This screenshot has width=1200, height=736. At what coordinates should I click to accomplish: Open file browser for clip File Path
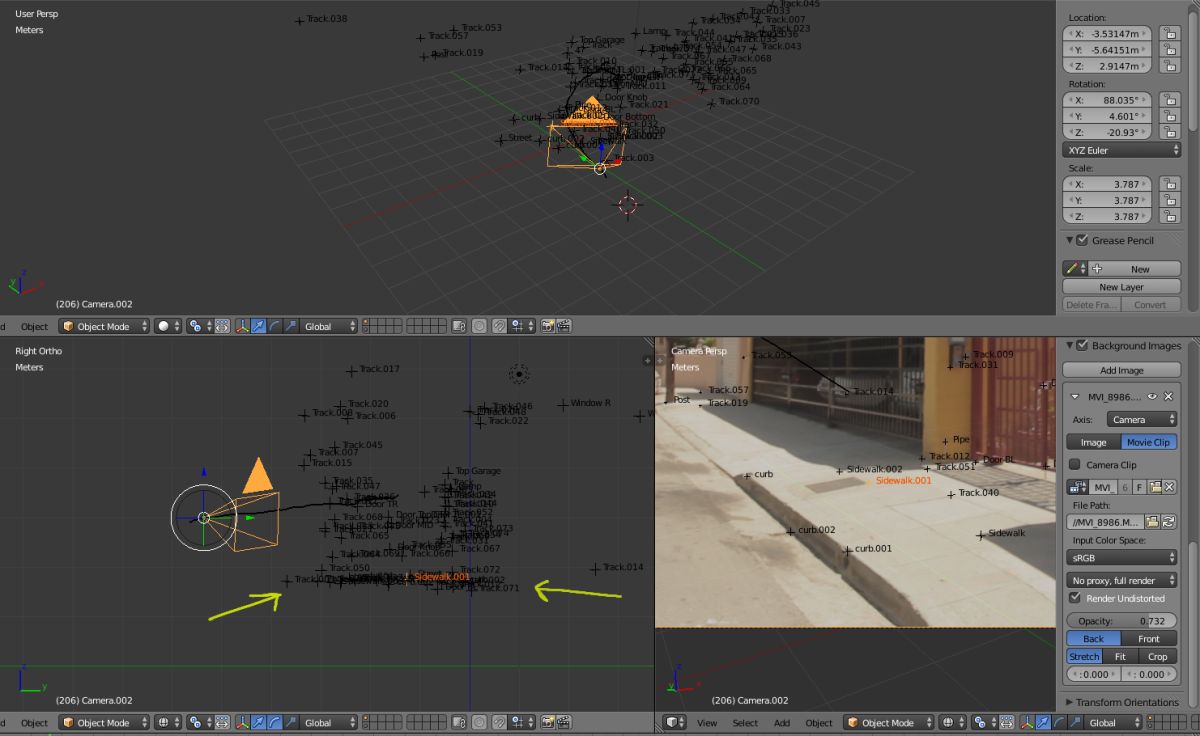tap(1152, 521)
